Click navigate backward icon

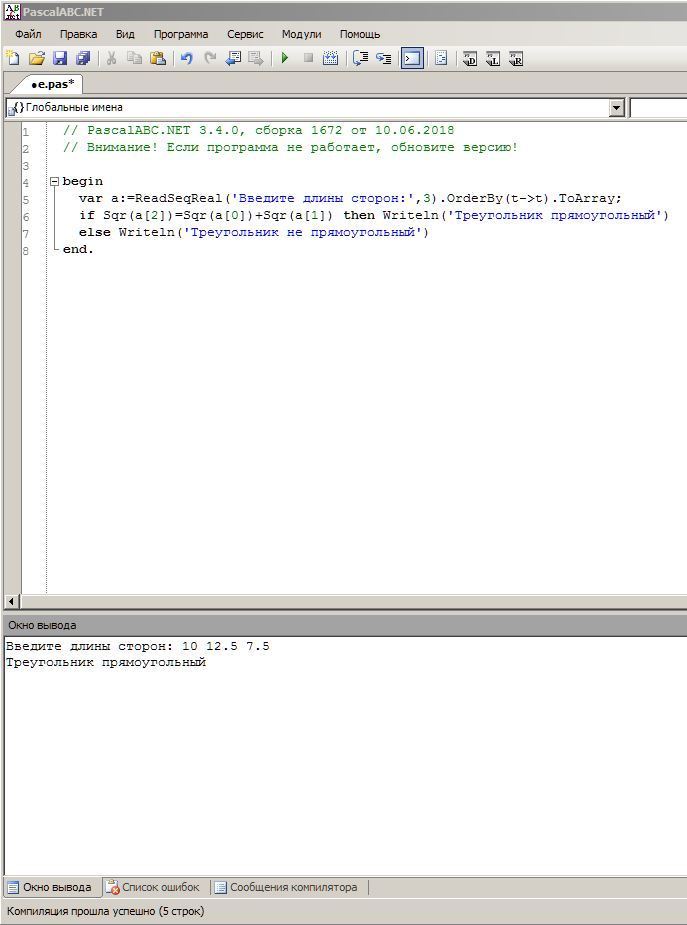pyautogui.click(x=234, y=58)
